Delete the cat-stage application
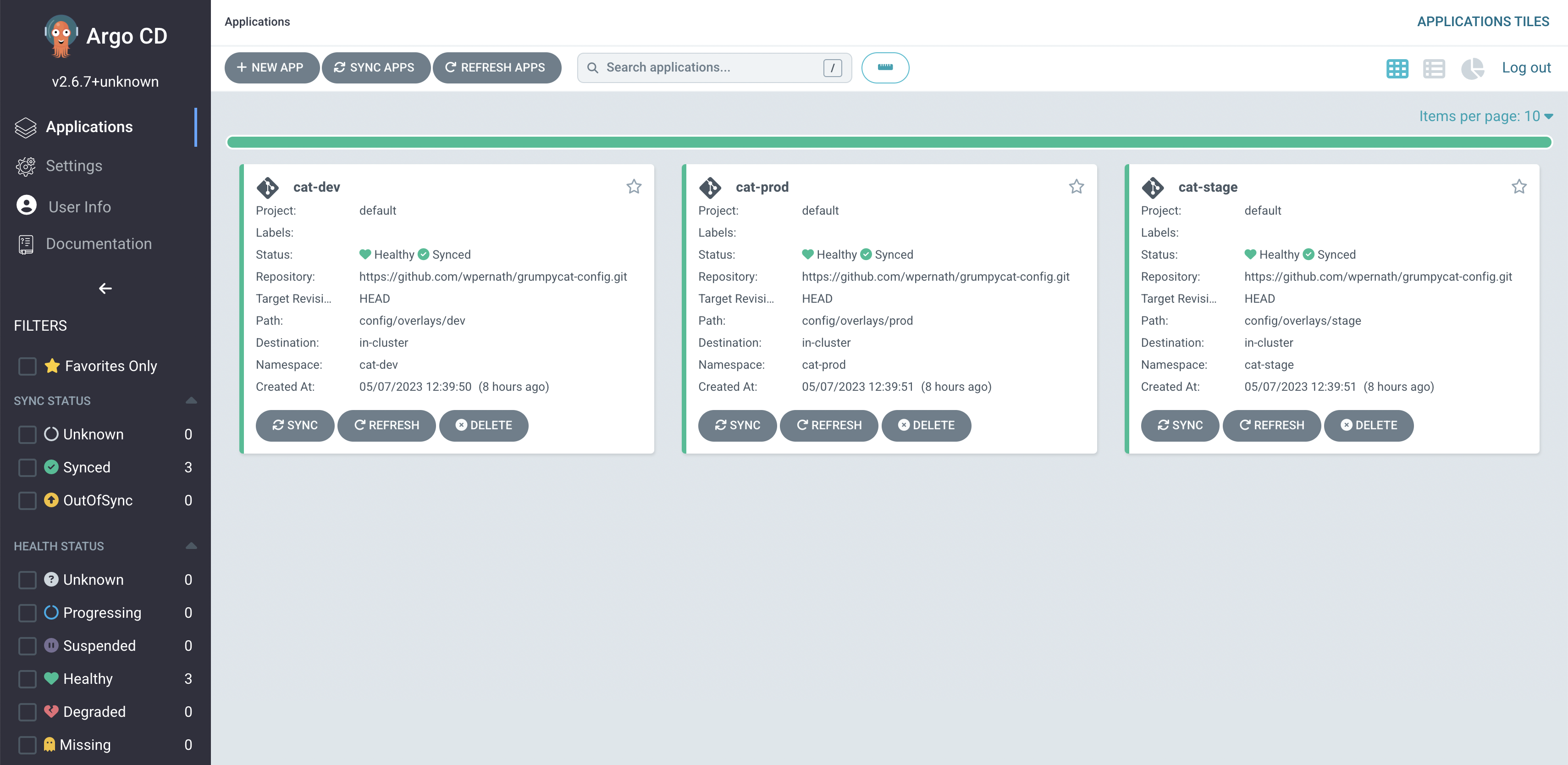The image size is (1568, 765). (1369, 425)
